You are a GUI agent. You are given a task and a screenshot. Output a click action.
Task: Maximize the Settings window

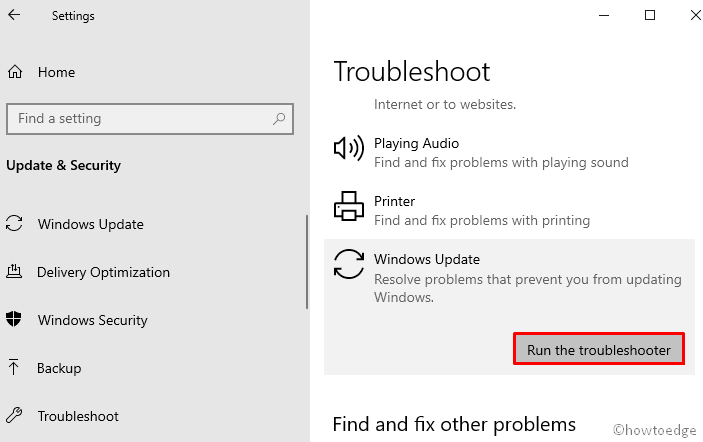pyautogui.click(x=650, y=15)
